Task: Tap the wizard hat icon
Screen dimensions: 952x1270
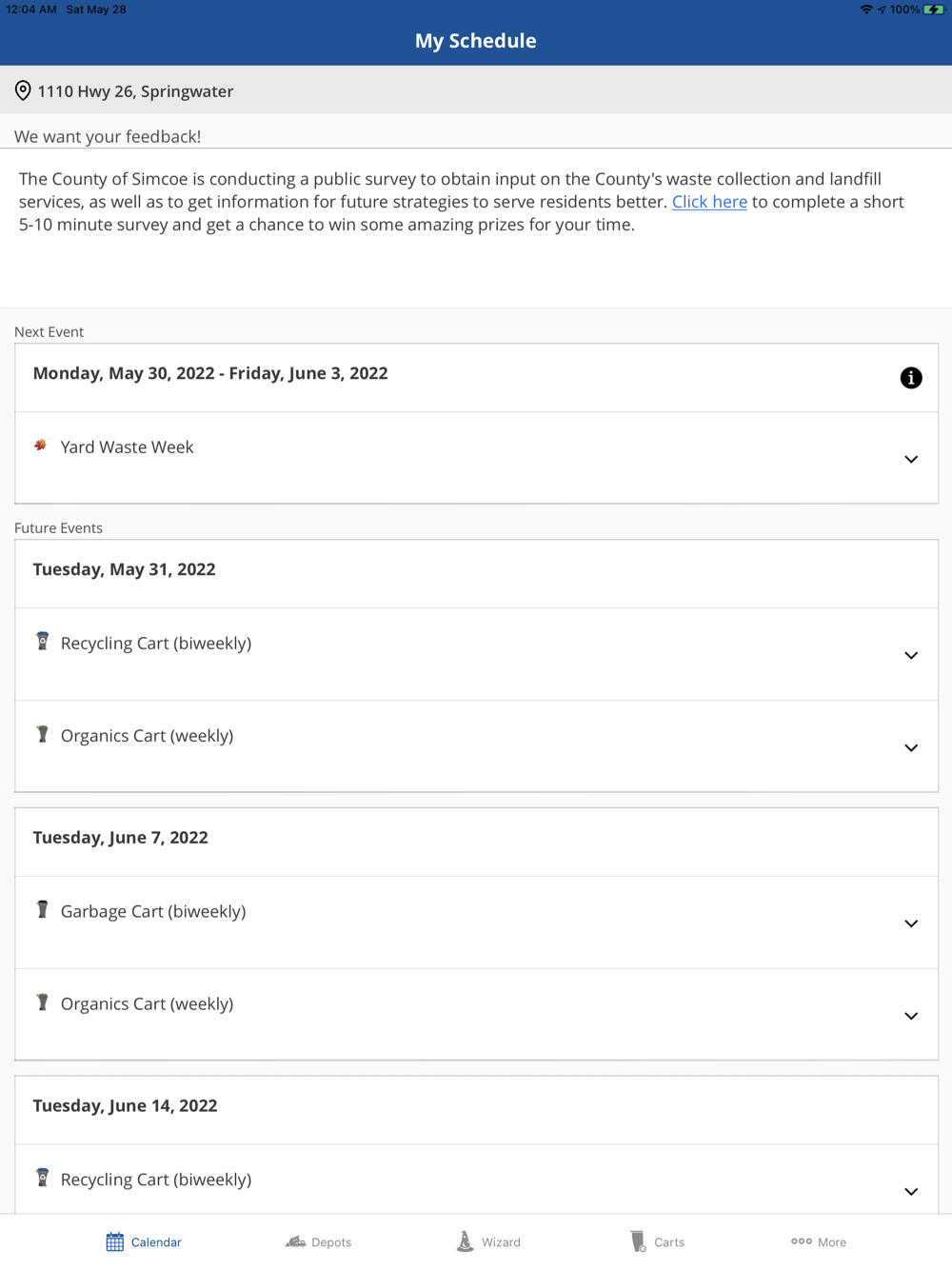Action: tap(465, 1240)
